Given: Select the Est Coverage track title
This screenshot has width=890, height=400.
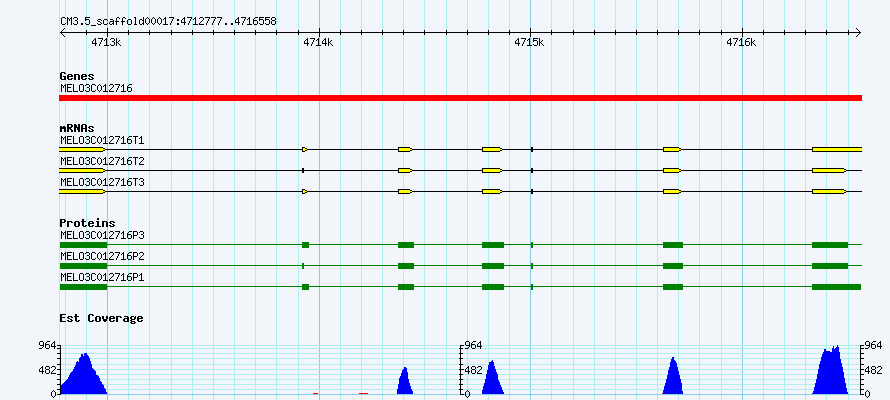Looking at the screenshot, I should pyautogui.click(x=102, y=318).
